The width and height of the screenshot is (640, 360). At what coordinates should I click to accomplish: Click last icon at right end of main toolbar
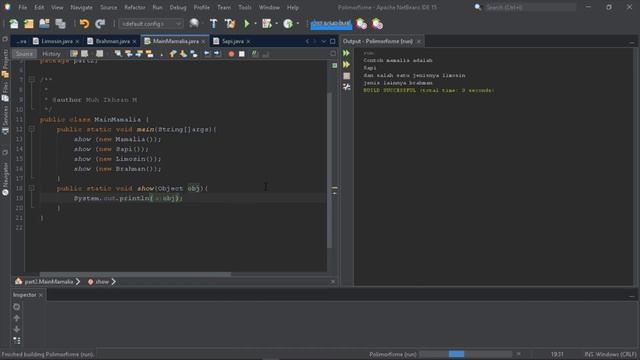coord(377,24)
